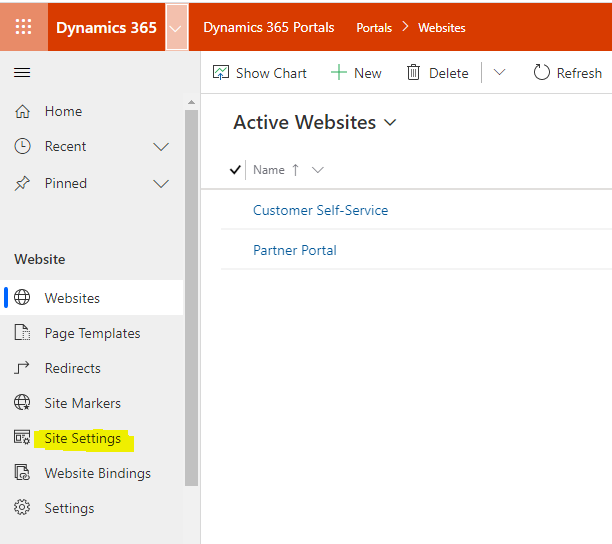Click the green plus New icon
The height and width of the screenshot is (544, 612).
(x=338, y=73)
